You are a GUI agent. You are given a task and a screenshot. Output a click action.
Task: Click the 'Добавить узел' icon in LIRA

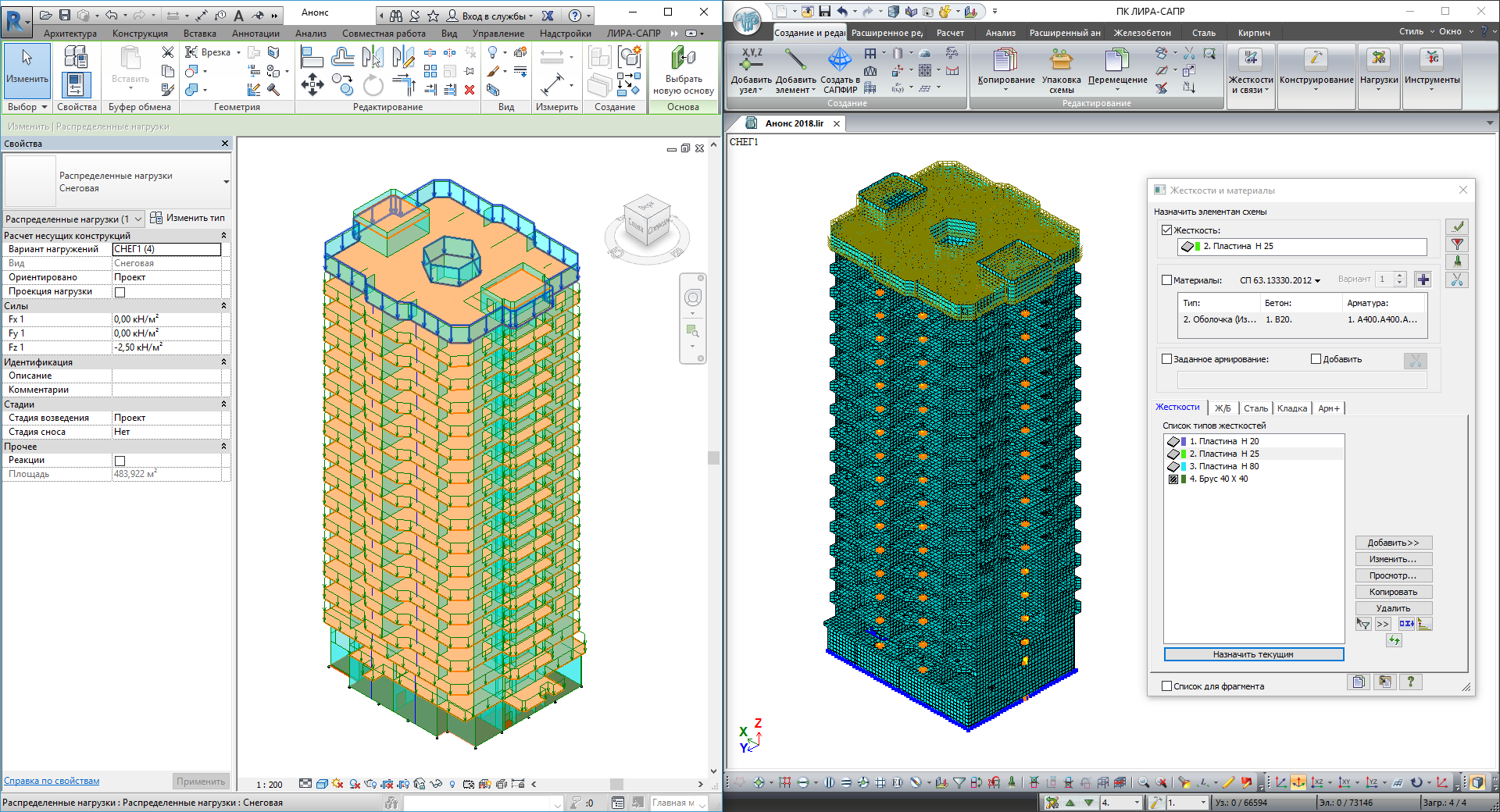(751, 59)
